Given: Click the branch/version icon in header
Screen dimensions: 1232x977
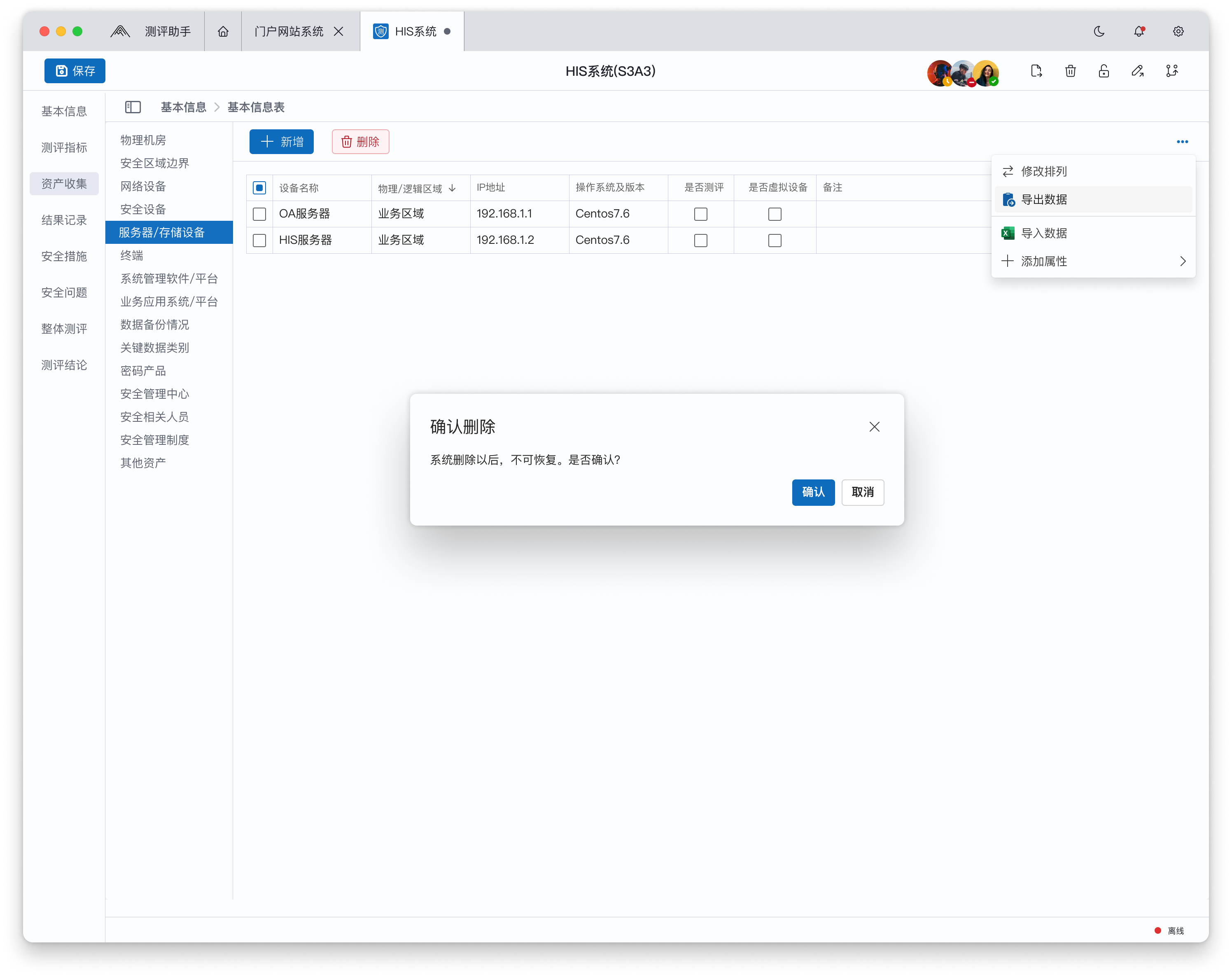Looking at the screenshot, I should (1172, 71).
